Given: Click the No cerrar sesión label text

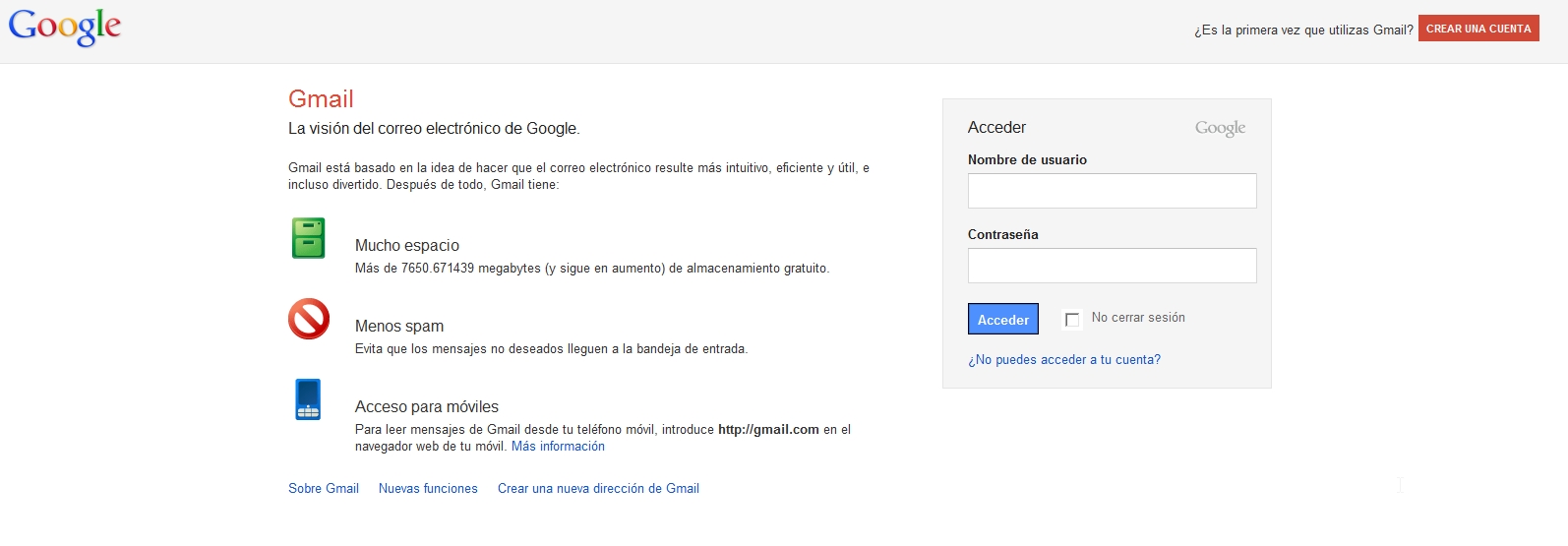Looking at the screenshot, I should tap(1138, 318).
